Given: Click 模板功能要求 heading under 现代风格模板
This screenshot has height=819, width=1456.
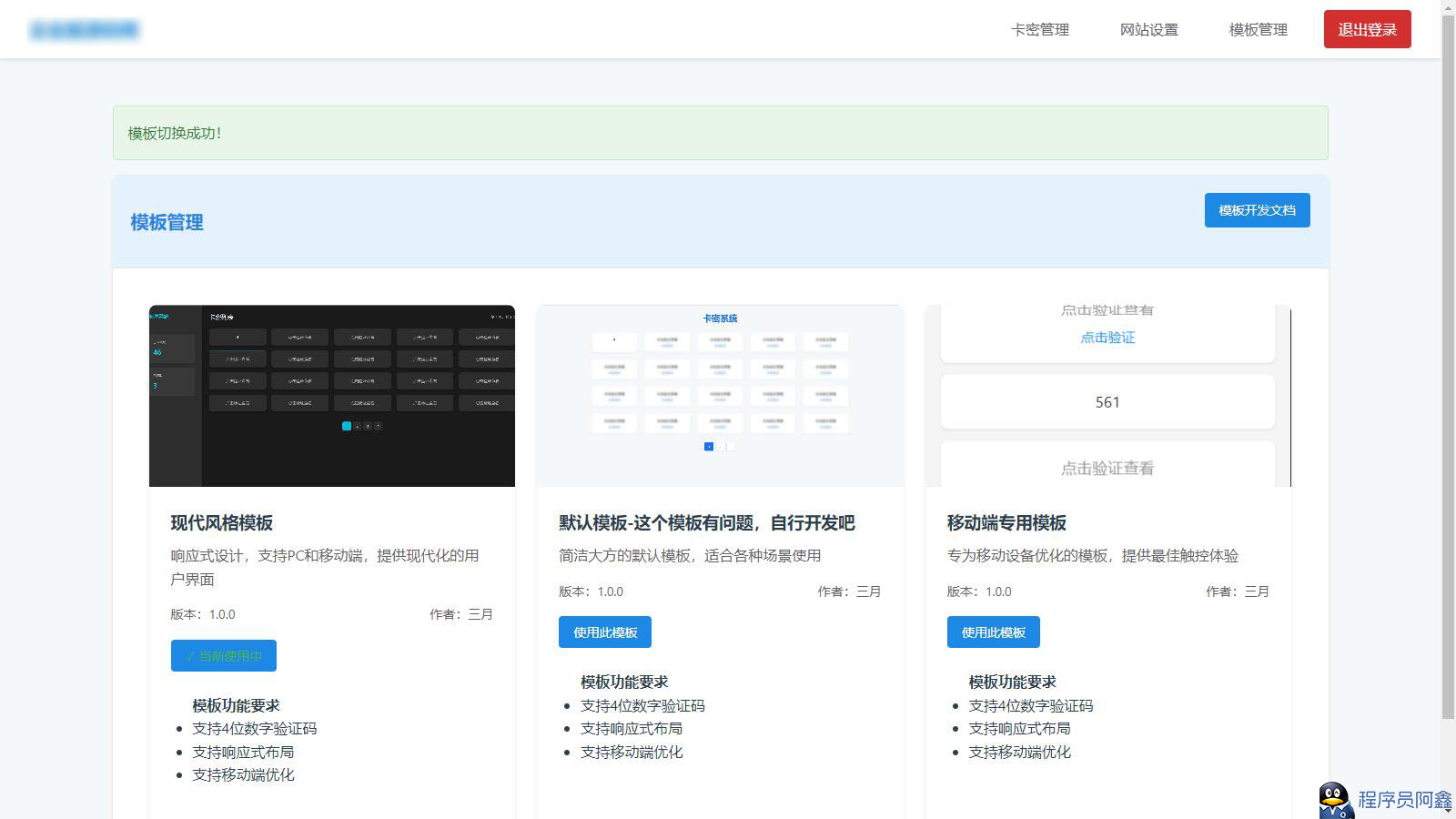Looking at the screenshot, I should click(236, 705).
